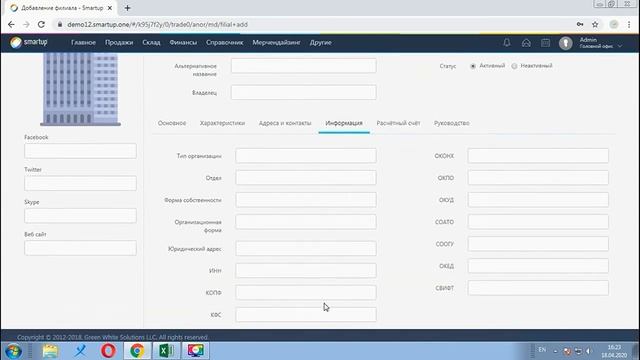Switch to the Руководство tab
640x360 pixels.
pyautogui.click(x=451, y=123)
